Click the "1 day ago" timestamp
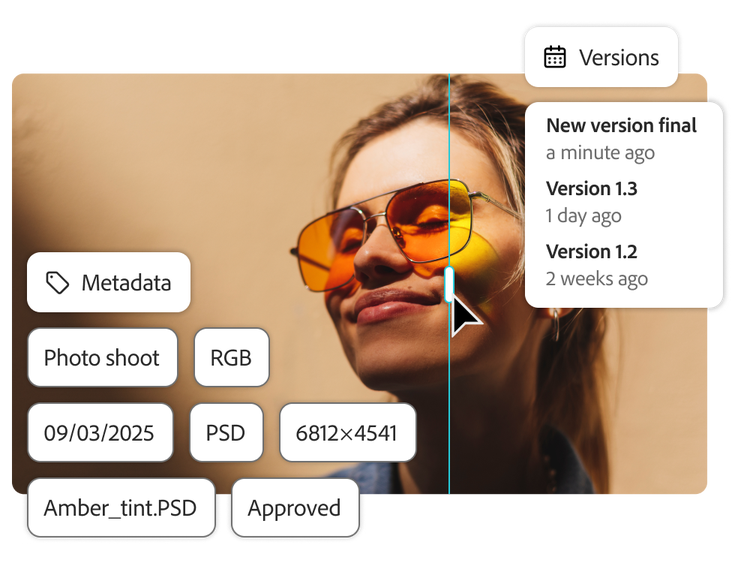This screenshot has width=750, height=563. click(x=583, y=216)
